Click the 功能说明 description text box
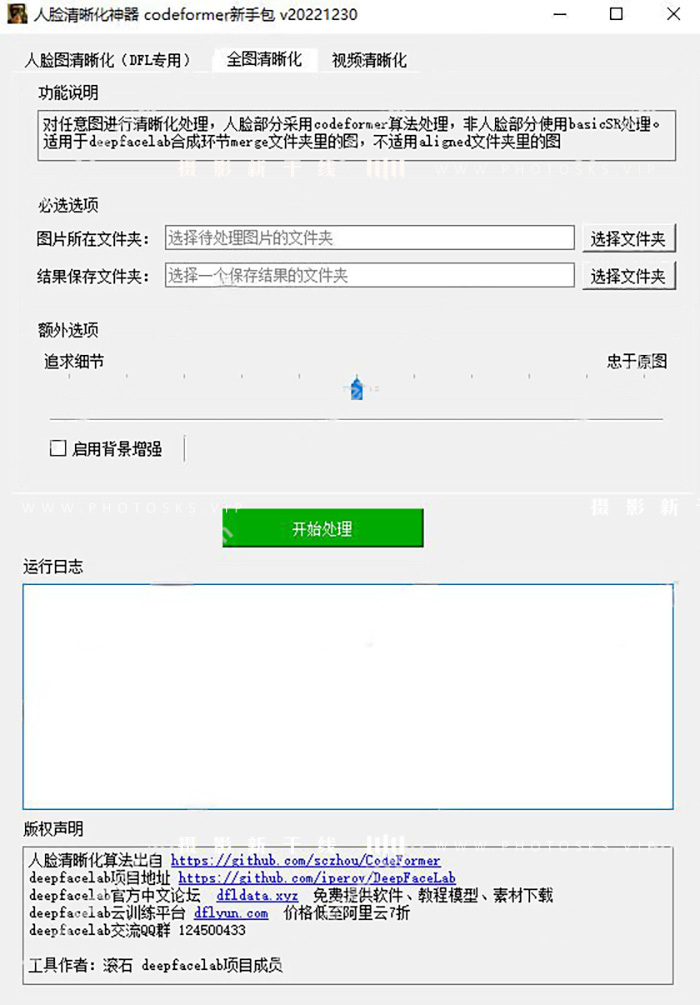 coord(356,135)
